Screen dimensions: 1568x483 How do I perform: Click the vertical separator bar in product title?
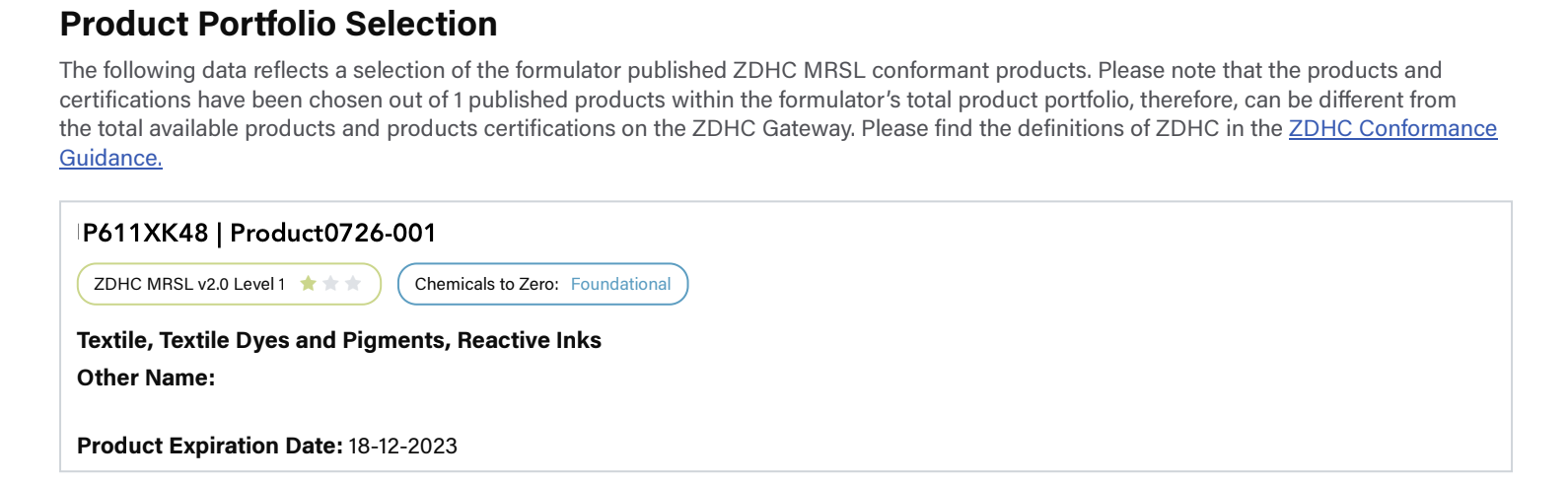tap(219, 234)
